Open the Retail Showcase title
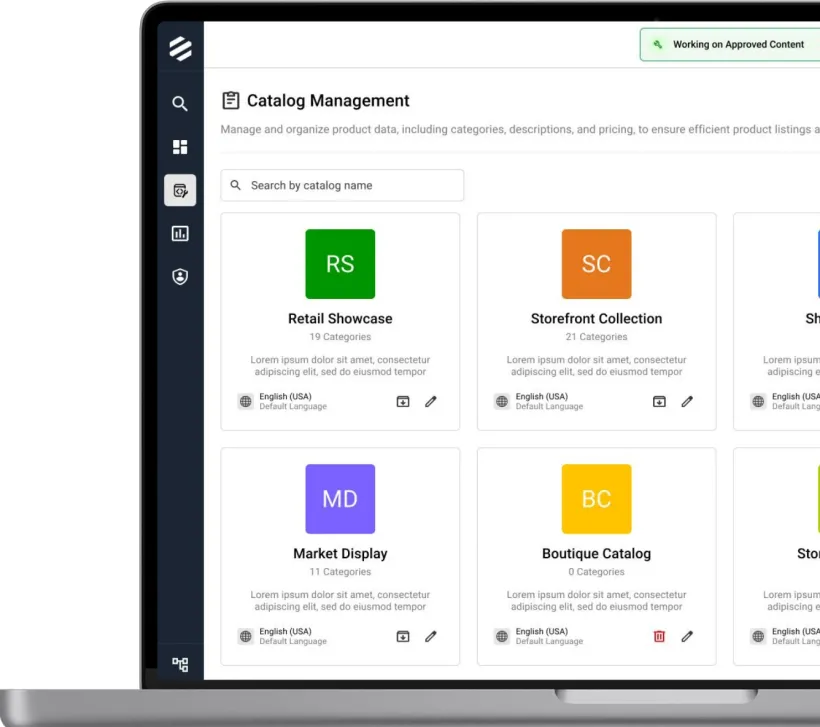This screenshot has width=820, height=727. 340,319
